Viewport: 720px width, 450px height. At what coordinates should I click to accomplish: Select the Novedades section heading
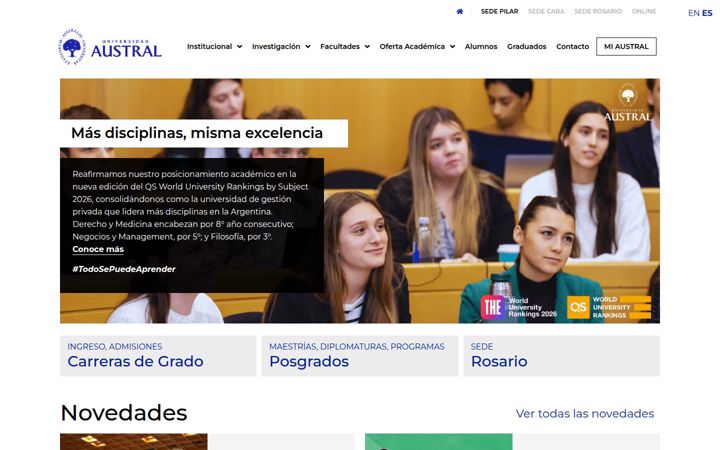pyautogui.click(x=124, y=413)
